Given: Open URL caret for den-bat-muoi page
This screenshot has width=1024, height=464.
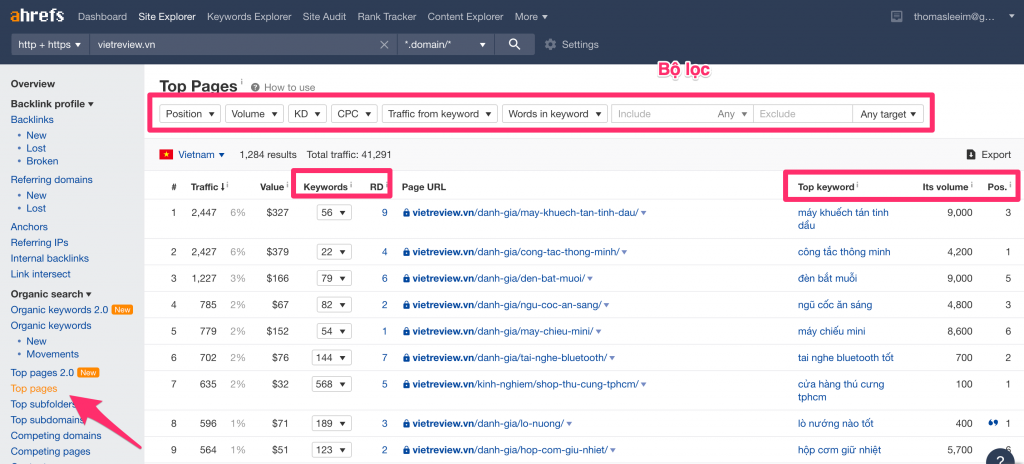Looking at the screenshot, I should click(590, 278).
